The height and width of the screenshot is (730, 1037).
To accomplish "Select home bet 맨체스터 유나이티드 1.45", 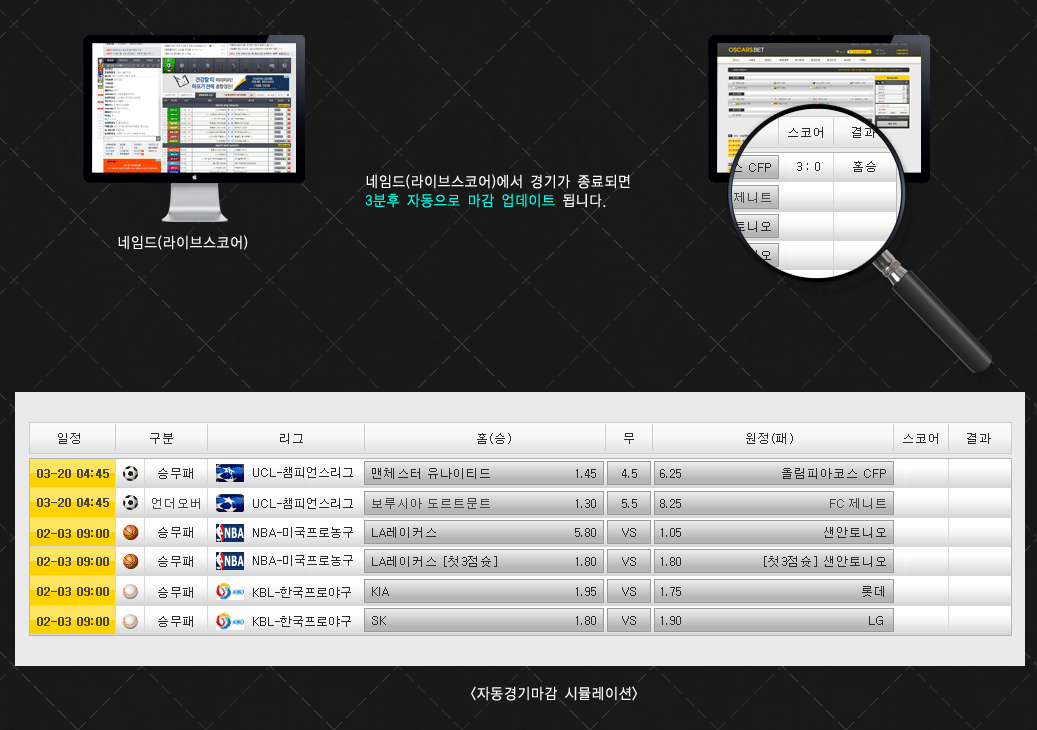I will coord(483,473).
